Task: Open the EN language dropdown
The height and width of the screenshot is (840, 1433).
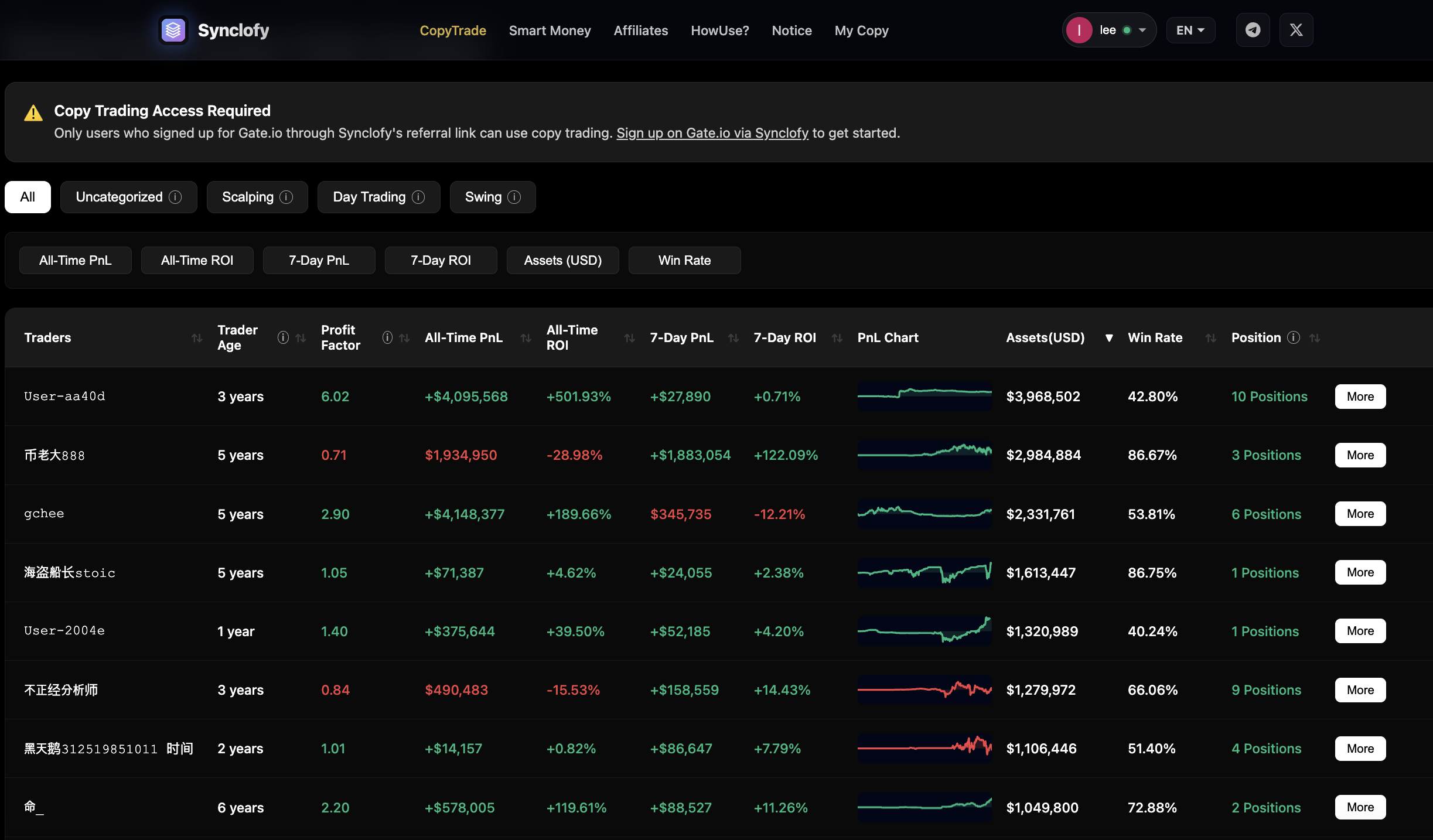Action: click(x=1190, y=30)
